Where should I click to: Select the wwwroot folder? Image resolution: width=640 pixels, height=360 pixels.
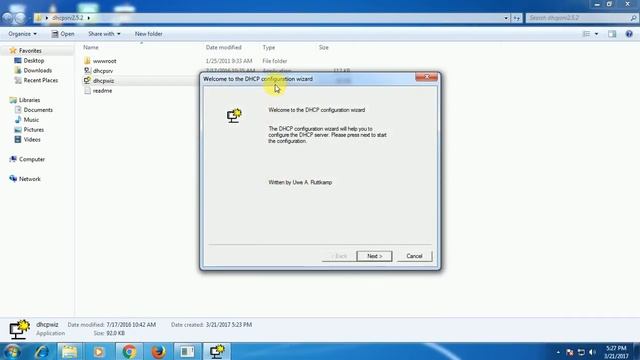[104, 61]
